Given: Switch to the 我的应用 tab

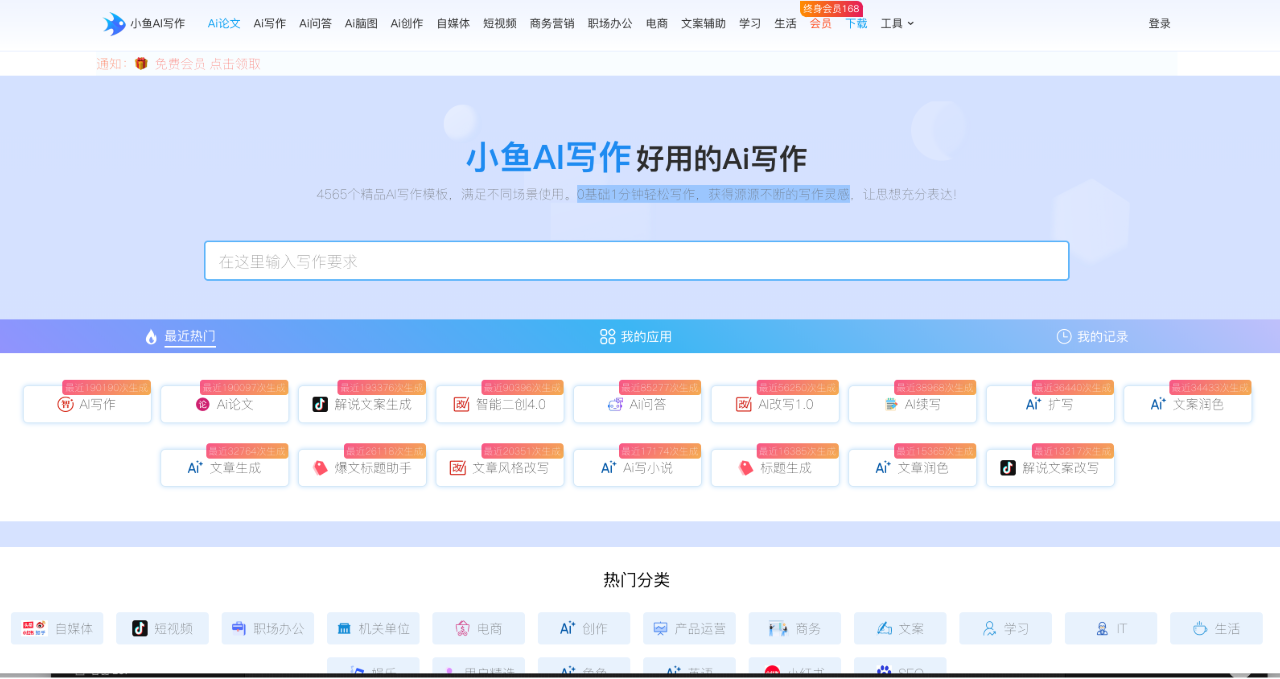Looking at the screenshot, I should click(637, 336).
